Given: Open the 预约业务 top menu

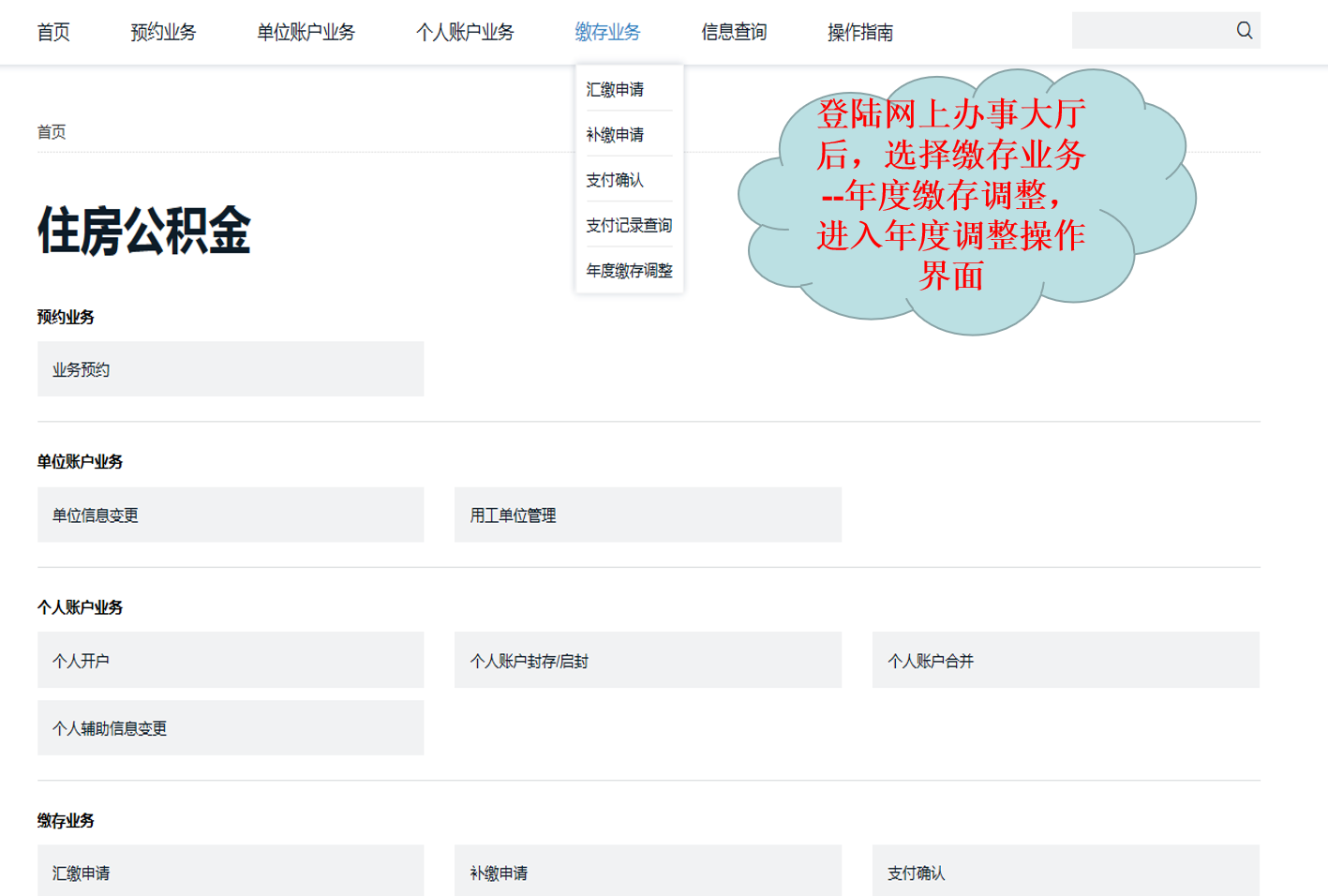Looking at the screenshot, I should point(163,33).
